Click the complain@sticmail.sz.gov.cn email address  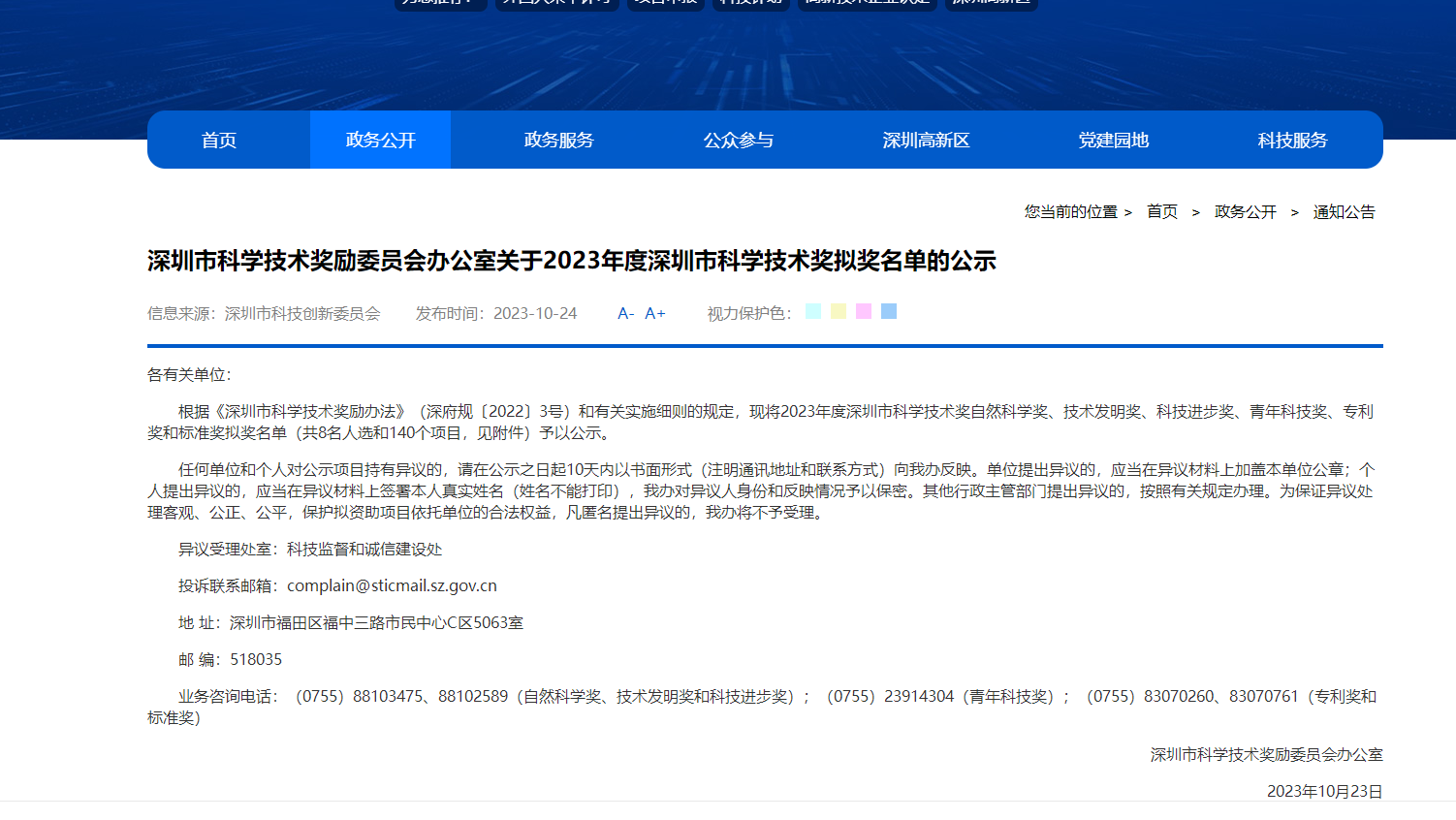(392, 585)
